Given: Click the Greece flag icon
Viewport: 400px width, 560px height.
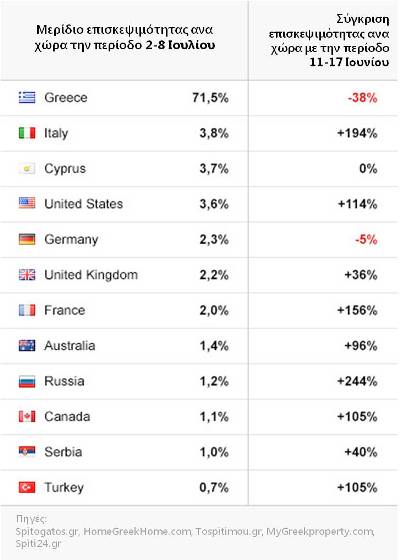Looking at the screenshot, I should point(27,97).
